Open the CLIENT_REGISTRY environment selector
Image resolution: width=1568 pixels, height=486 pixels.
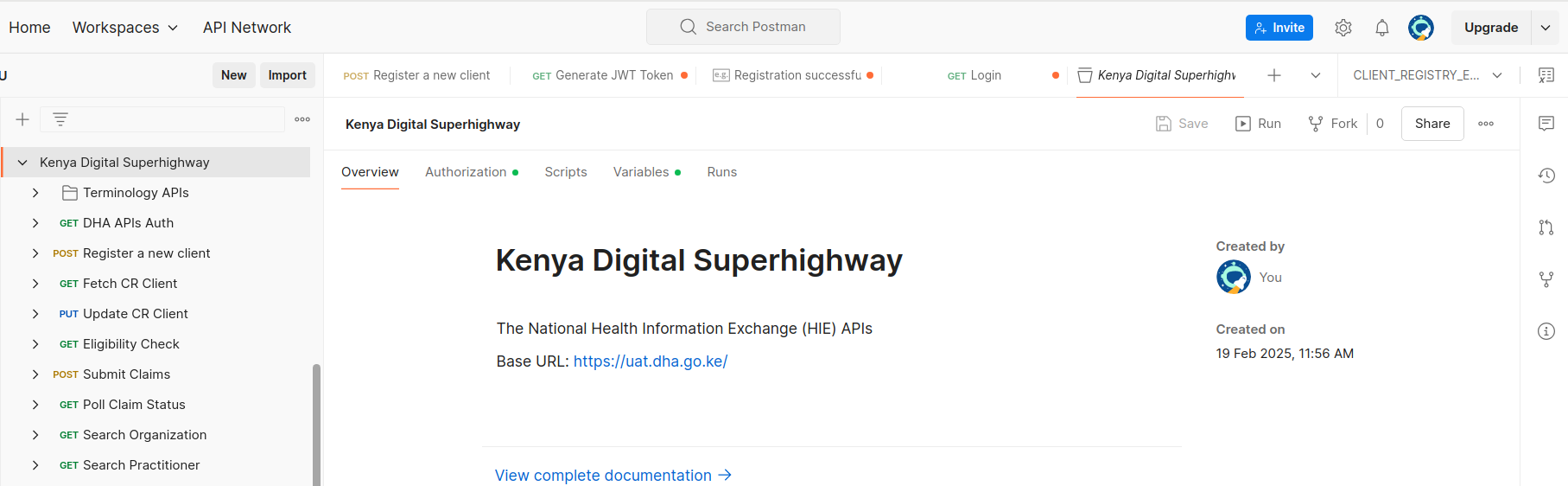[x=1427, y=75]
